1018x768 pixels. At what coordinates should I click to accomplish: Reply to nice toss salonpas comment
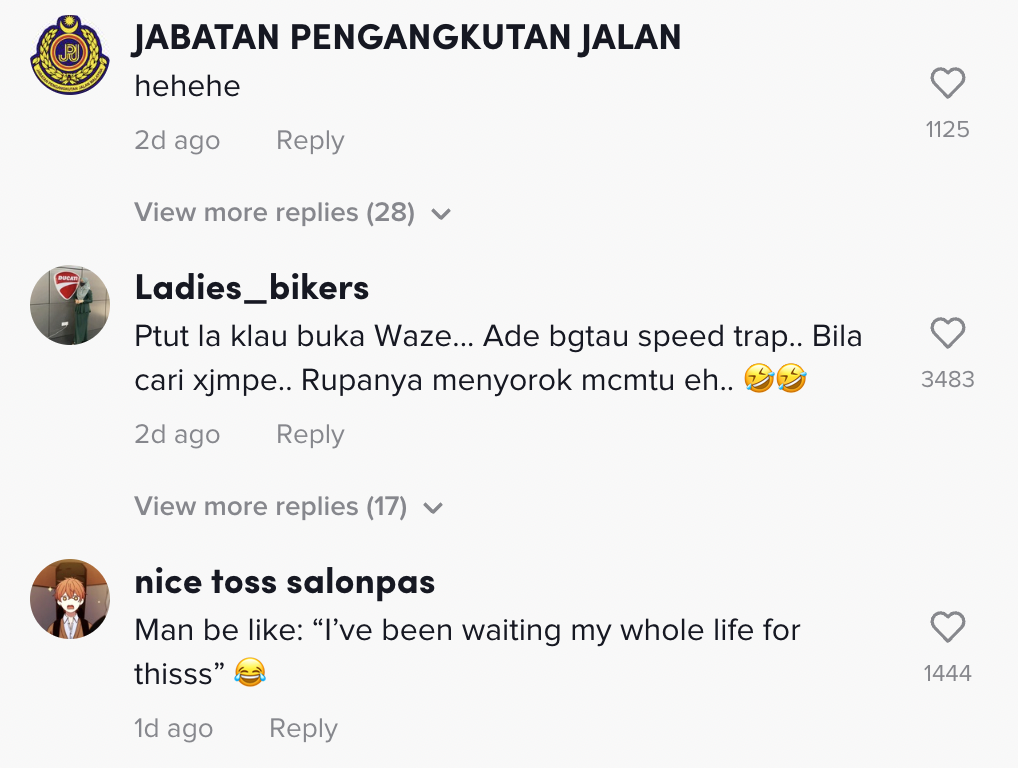pyautogui.click(x=303, y=729)
